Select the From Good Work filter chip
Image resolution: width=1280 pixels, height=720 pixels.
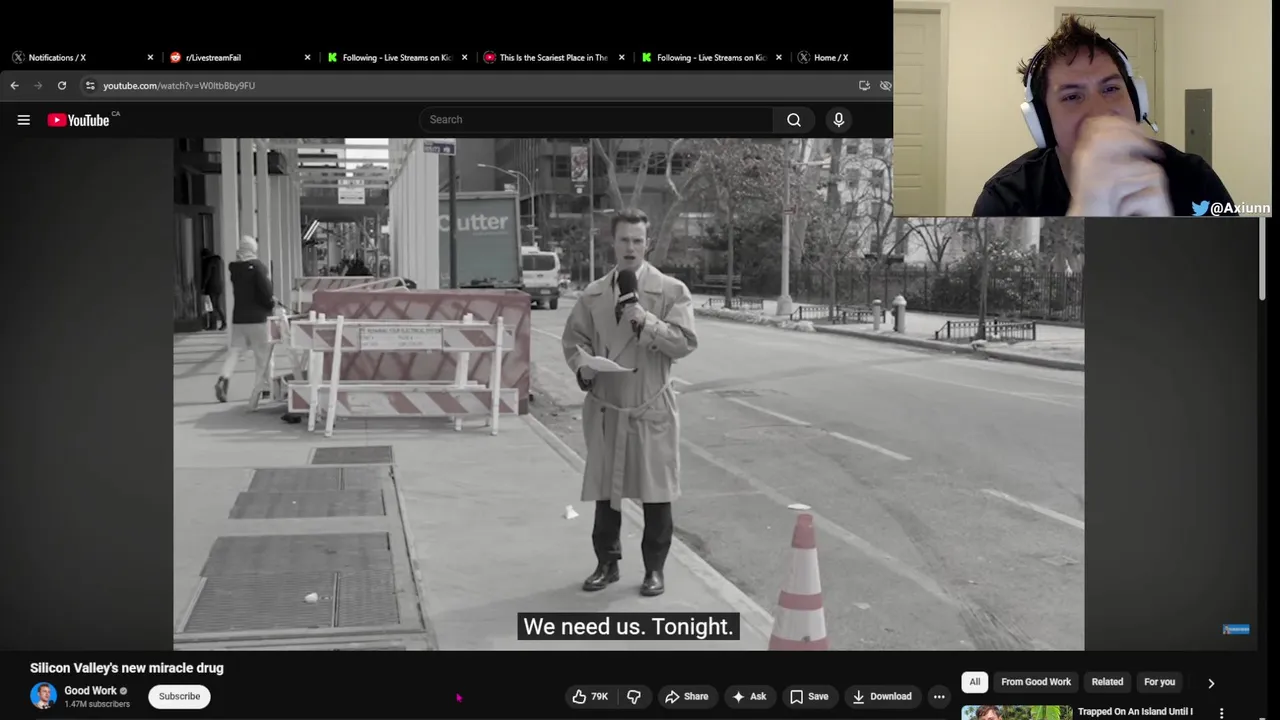[x=1036, y=682]
